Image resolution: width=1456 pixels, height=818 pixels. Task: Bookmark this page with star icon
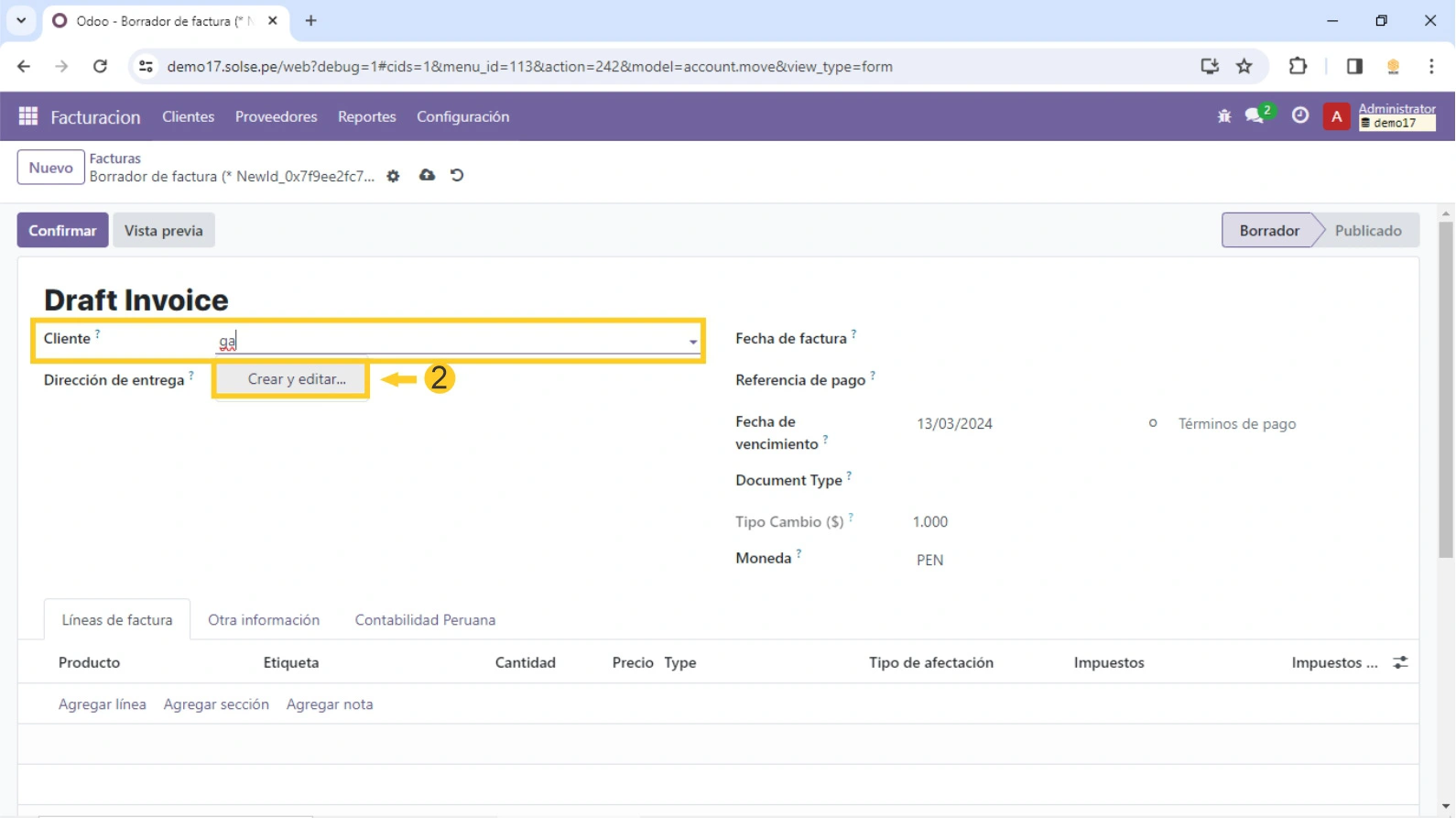[1244, 66]
